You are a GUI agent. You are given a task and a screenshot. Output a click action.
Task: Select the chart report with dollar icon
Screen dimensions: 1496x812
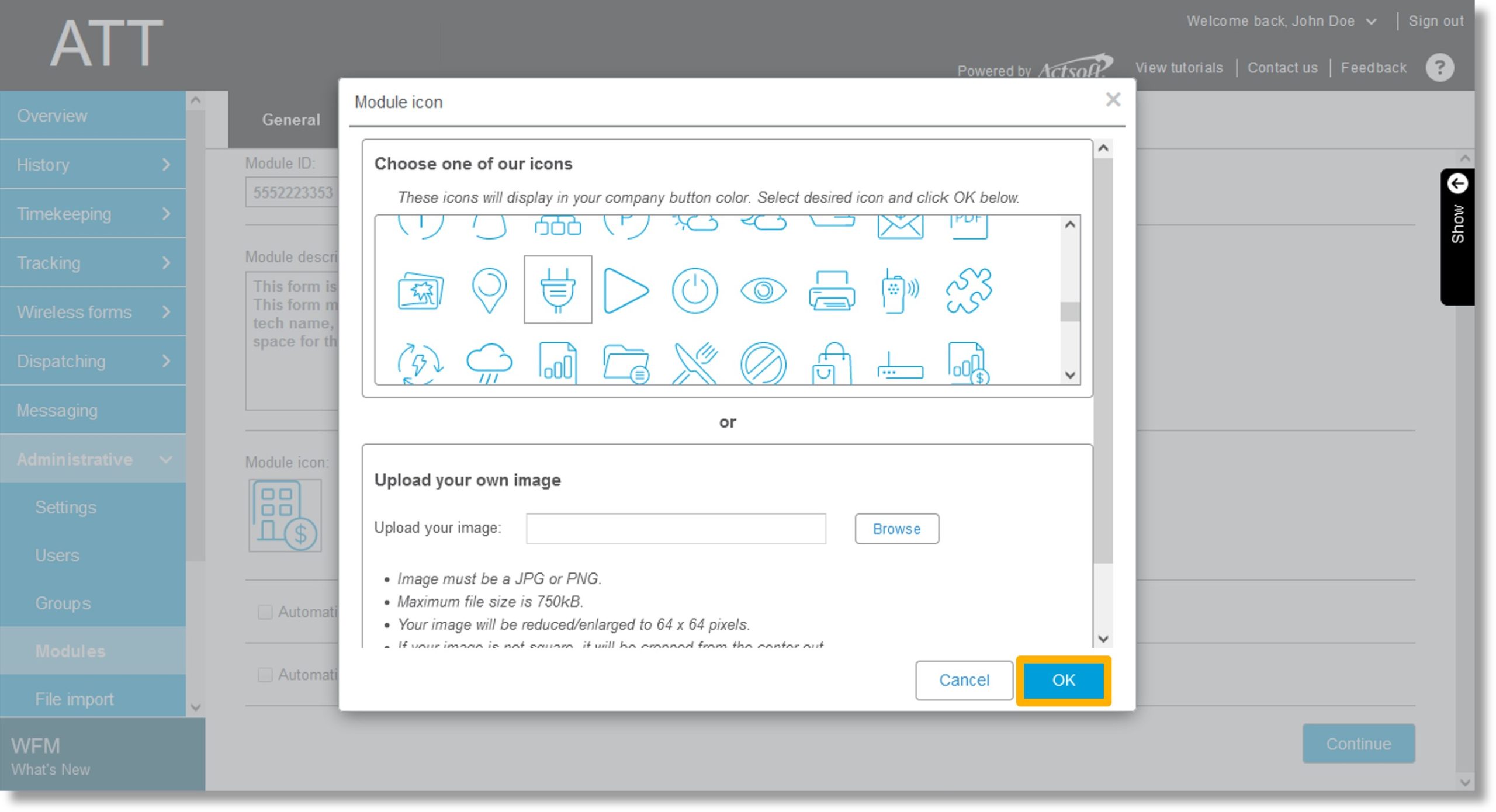(x=968, y=363)
